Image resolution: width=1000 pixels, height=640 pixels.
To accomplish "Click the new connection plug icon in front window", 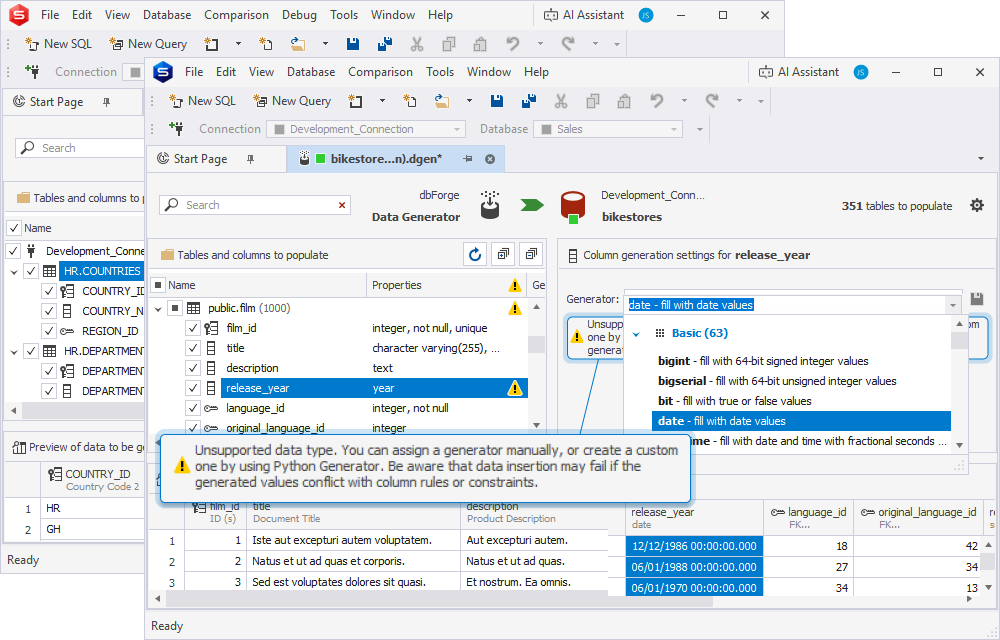I will point(177,129).
